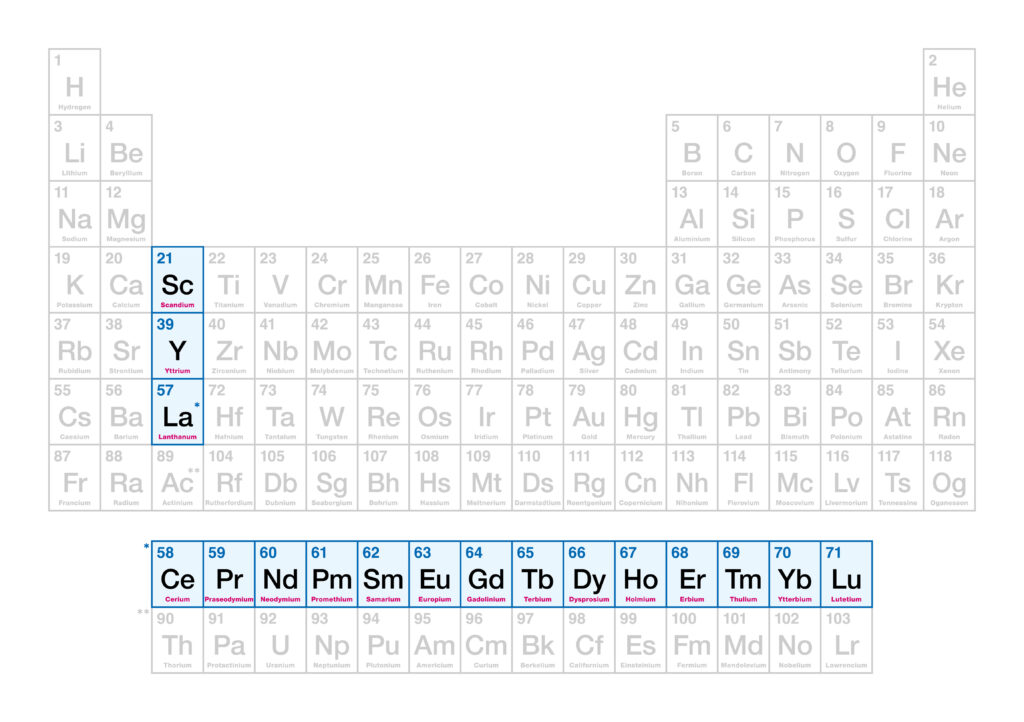Select the Uranium element cell
The image size is (1024, 722).
click(x=281, y=640)
